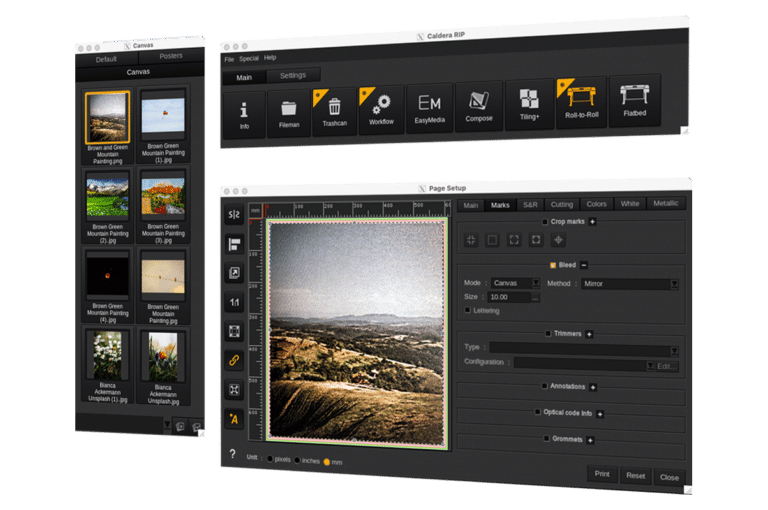Select inches as the unit
This screenshot has height=510, width=768.
(x=298, y=460)
